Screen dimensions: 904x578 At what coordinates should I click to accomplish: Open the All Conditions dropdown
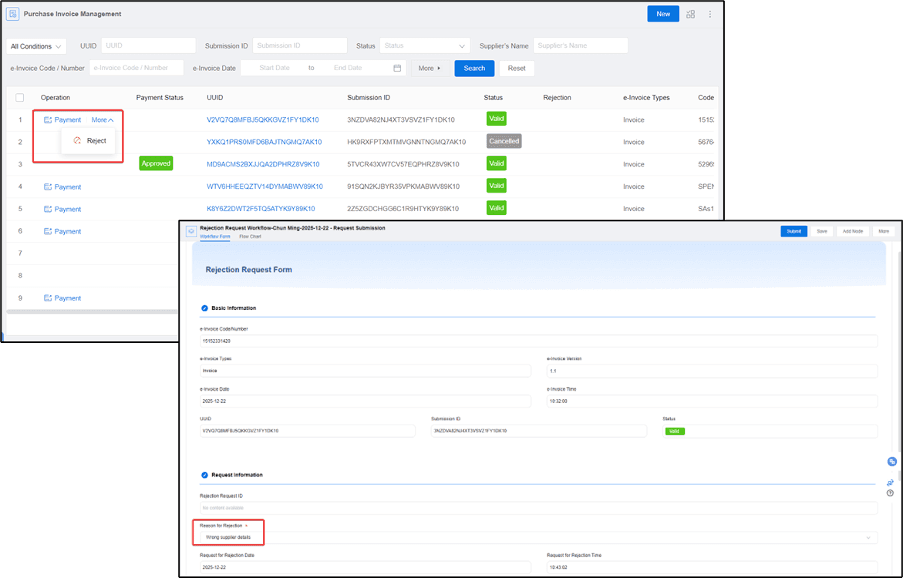[x=36, y=46]
